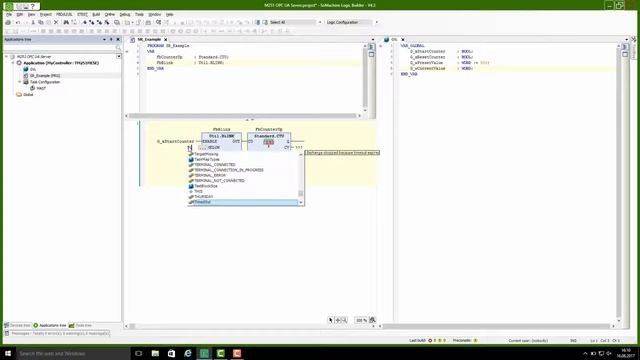Click the ellipsis button beside RELOAD input

click(202, 147)
